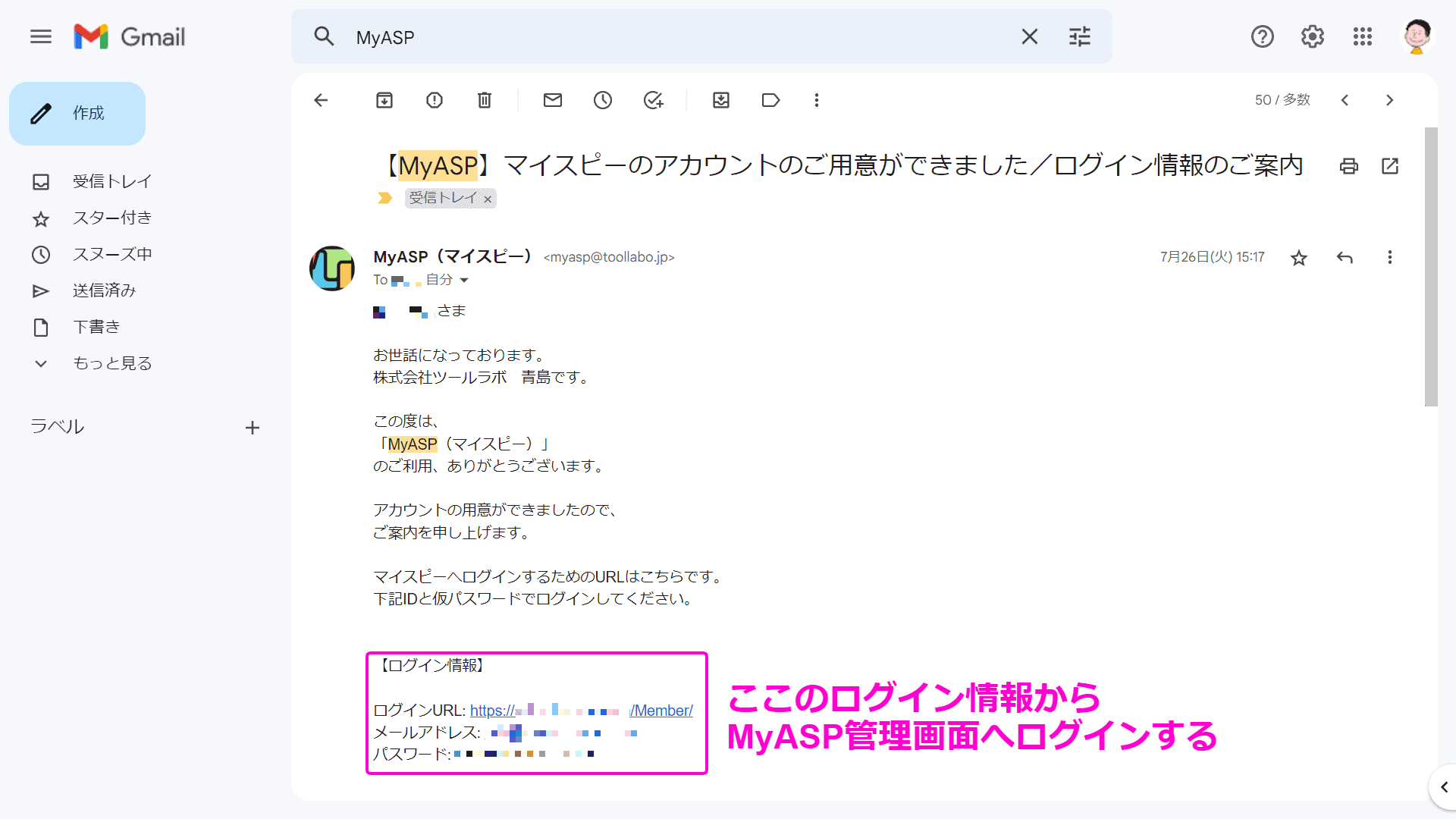Move the email to another folder

pos(720,99)
